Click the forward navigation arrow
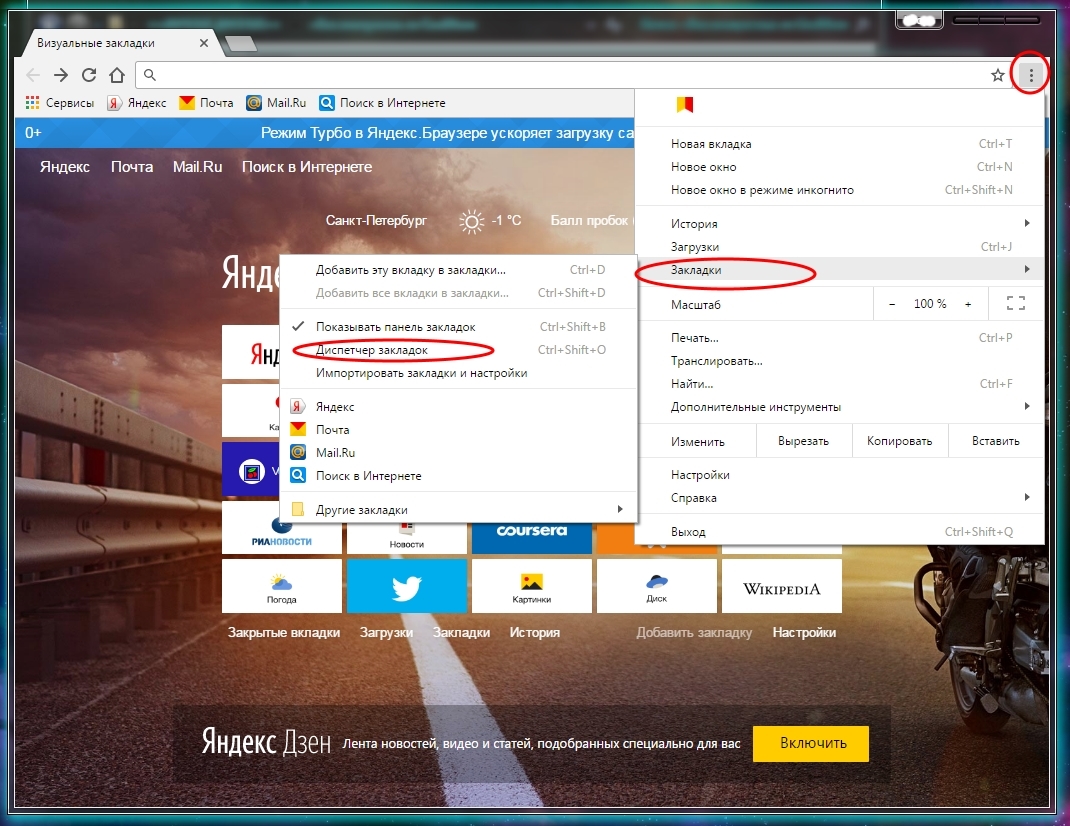Screen dimensions: 1070x826 click(x=61, y=75)
